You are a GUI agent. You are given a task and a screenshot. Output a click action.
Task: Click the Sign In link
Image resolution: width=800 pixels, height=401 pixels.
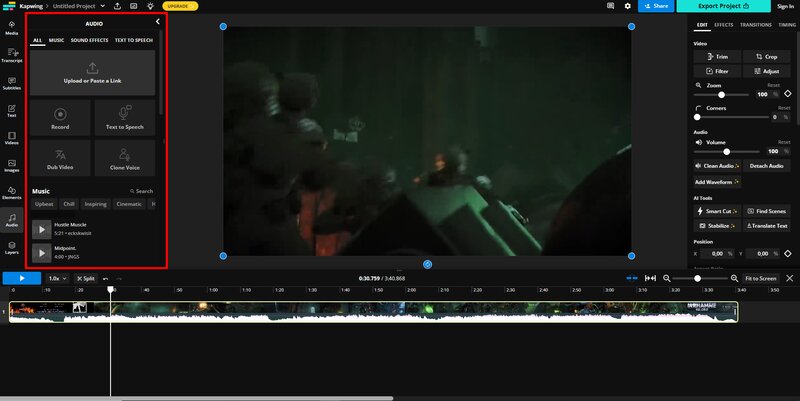(785, 6)
